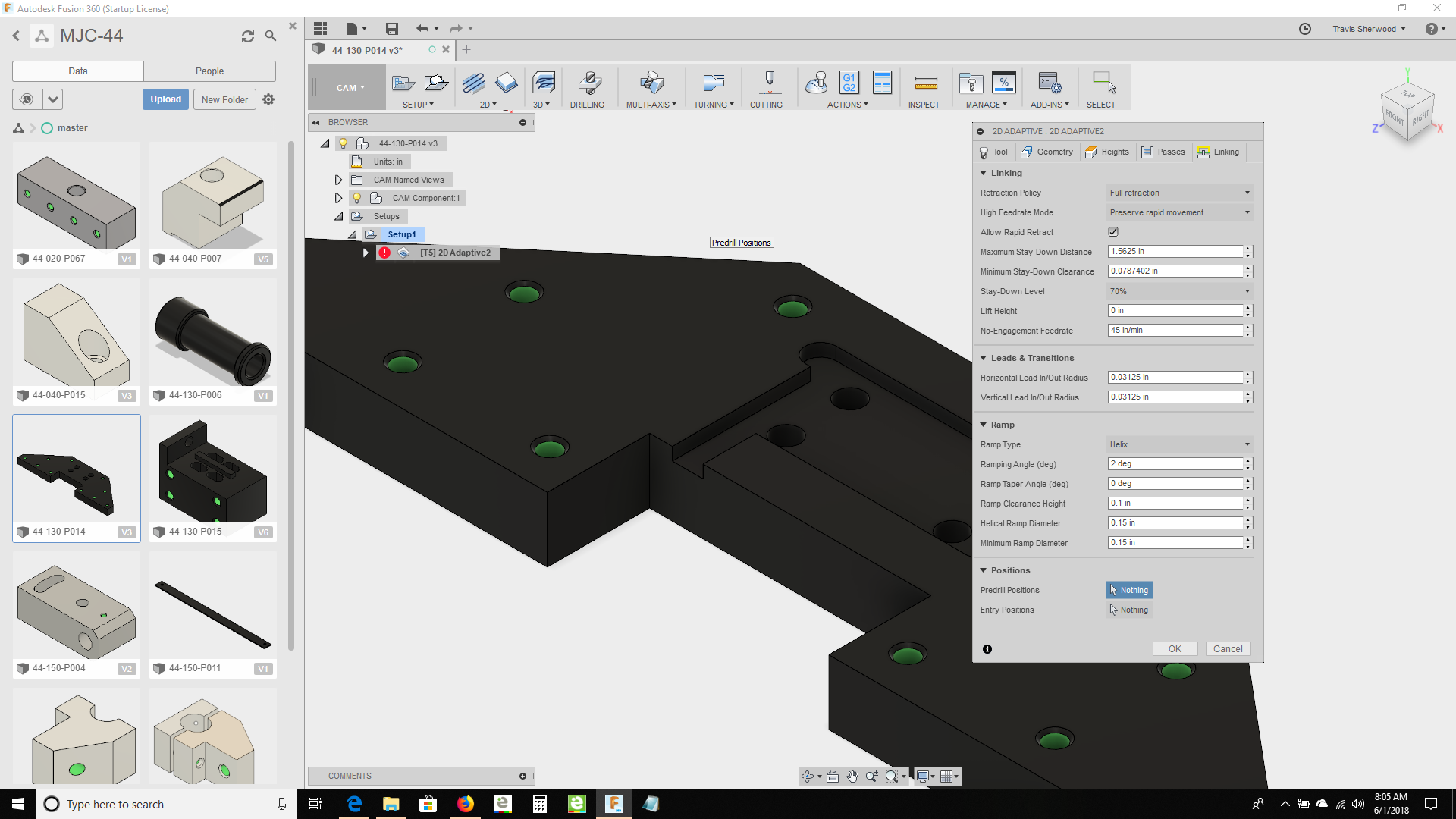1456x819 pixels.
Task: Toggle lightbulb visibility of 44-130-P014 v3
Action: 343,143
